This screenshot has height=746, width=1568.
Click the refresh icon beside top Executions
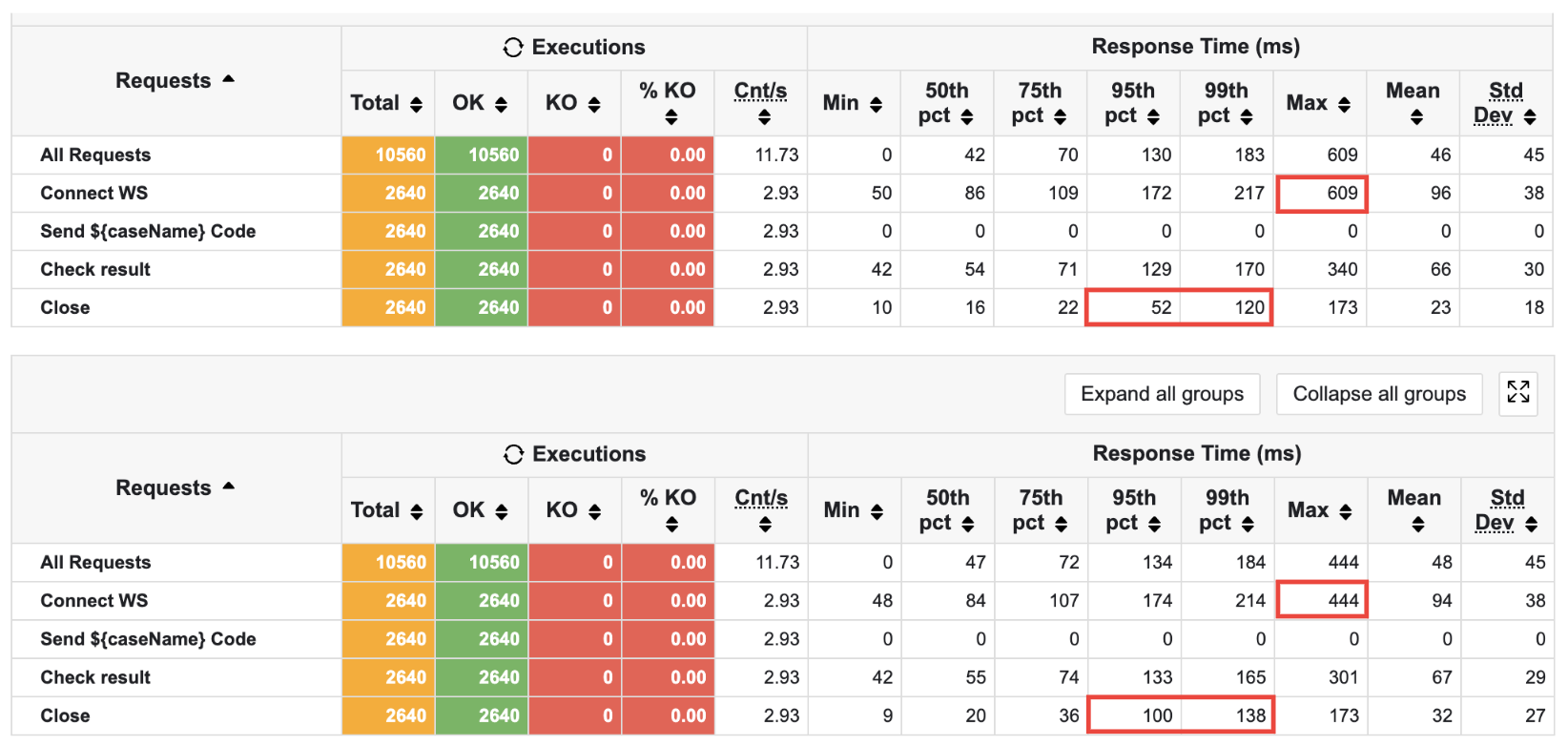[513, 48]
